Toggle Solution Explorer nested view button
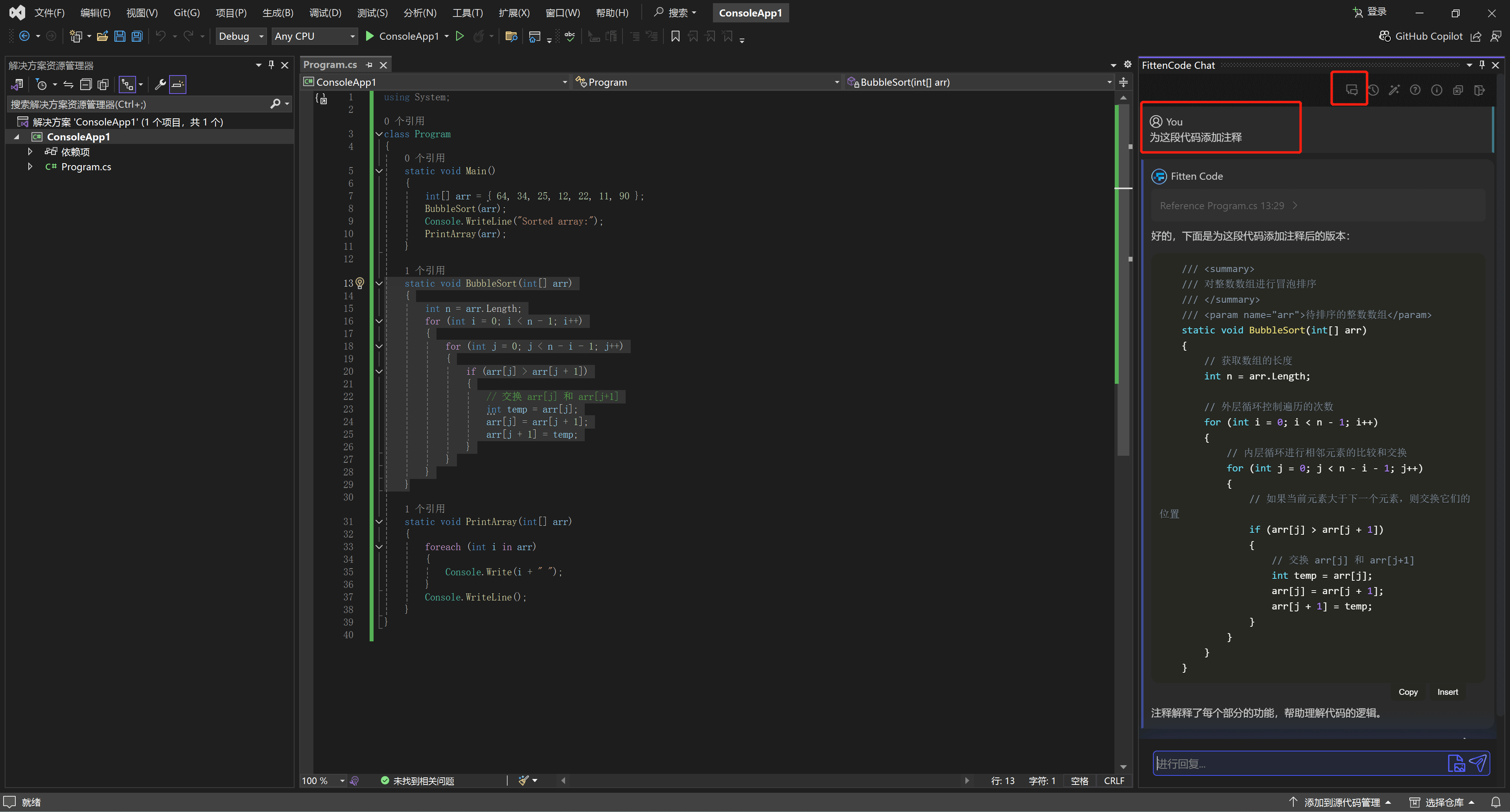 click(128, 85)
